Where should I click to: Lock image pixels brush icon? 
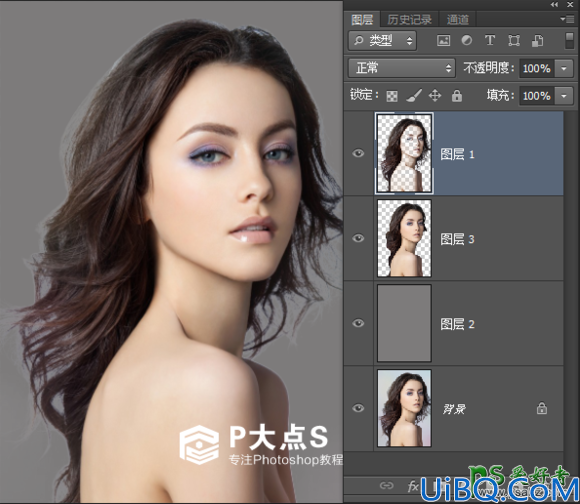click(x=414, y=96)
